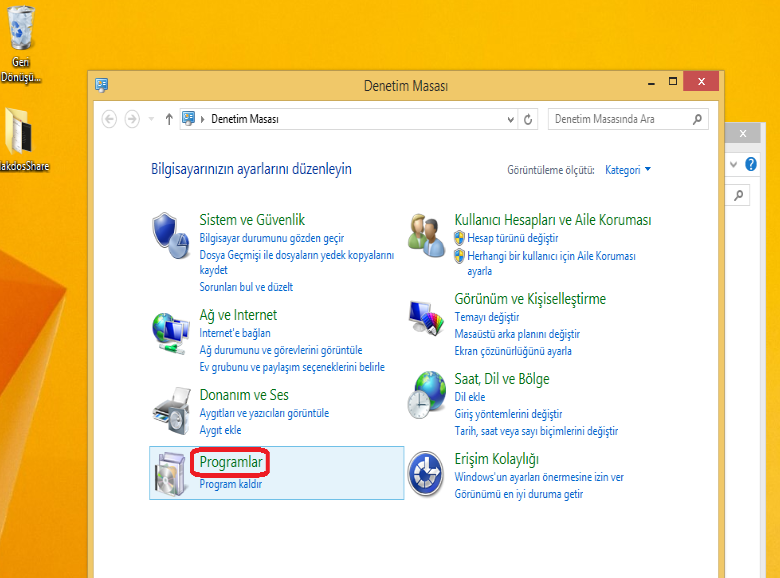Click Masaüstü arka planını değiştir
Image resolution: width=780 pixels, height=578 pixels.
click(517, 334)
